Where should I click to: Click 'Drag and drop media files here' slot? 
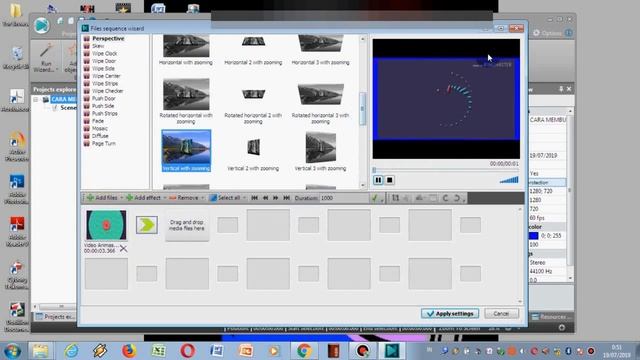(187, 225)
